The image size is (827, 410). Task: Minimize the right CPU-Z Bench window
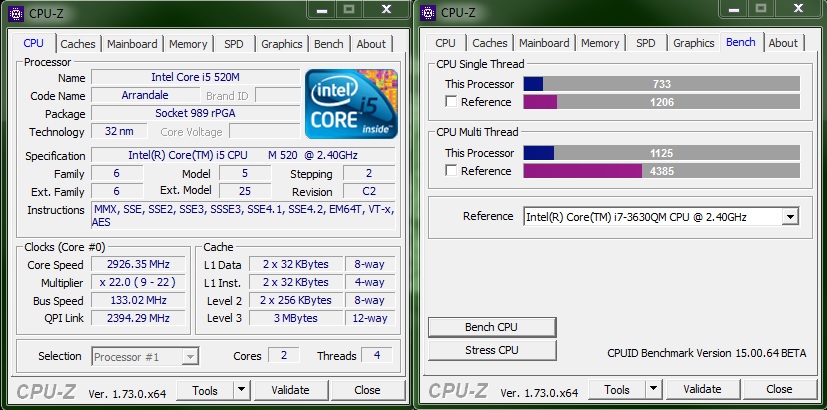pos(735,9)
